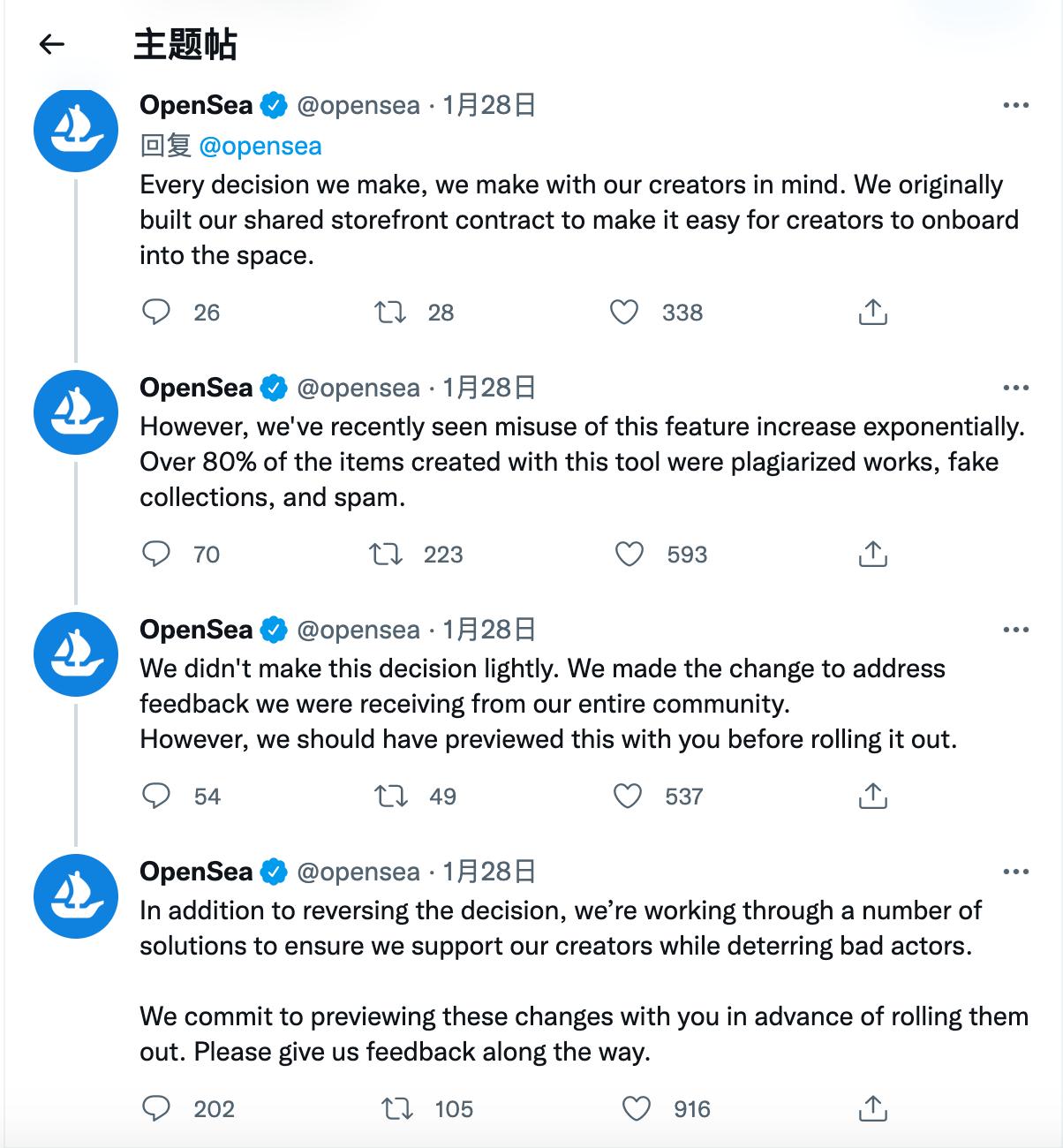Like the tweet with 916 likes
This screenshot has width=1063, height=1148.
(636, 1109)
